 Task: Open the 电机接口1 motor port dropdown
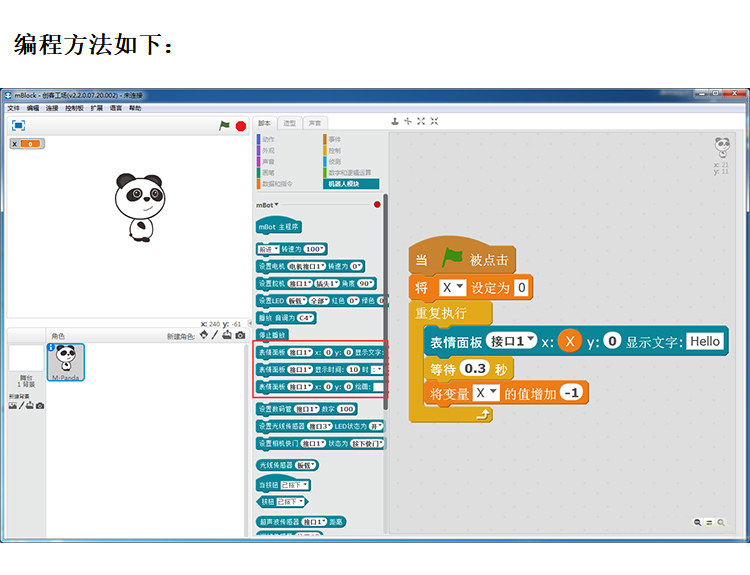(306, 266)
